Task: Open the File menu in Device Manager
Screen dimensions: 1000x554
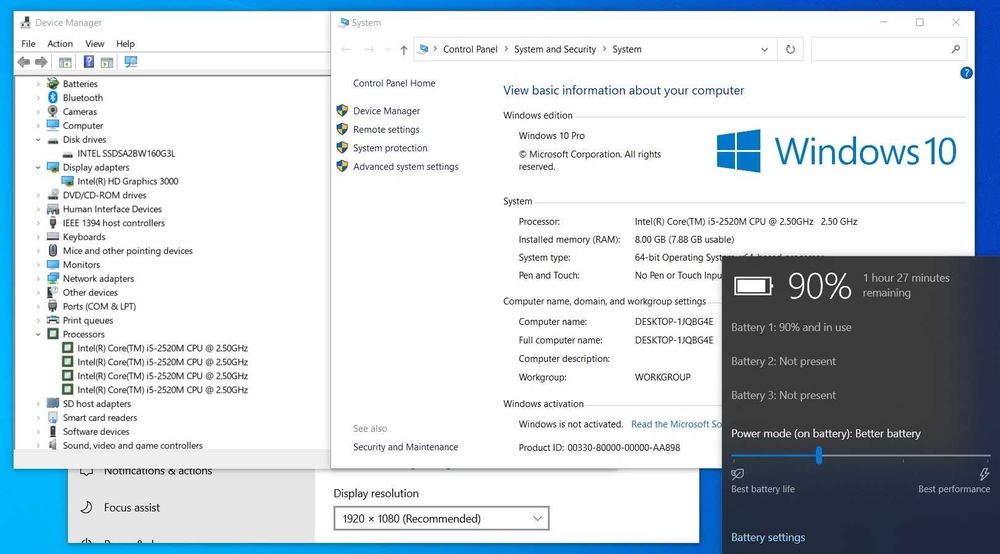Action: [28, 43]
